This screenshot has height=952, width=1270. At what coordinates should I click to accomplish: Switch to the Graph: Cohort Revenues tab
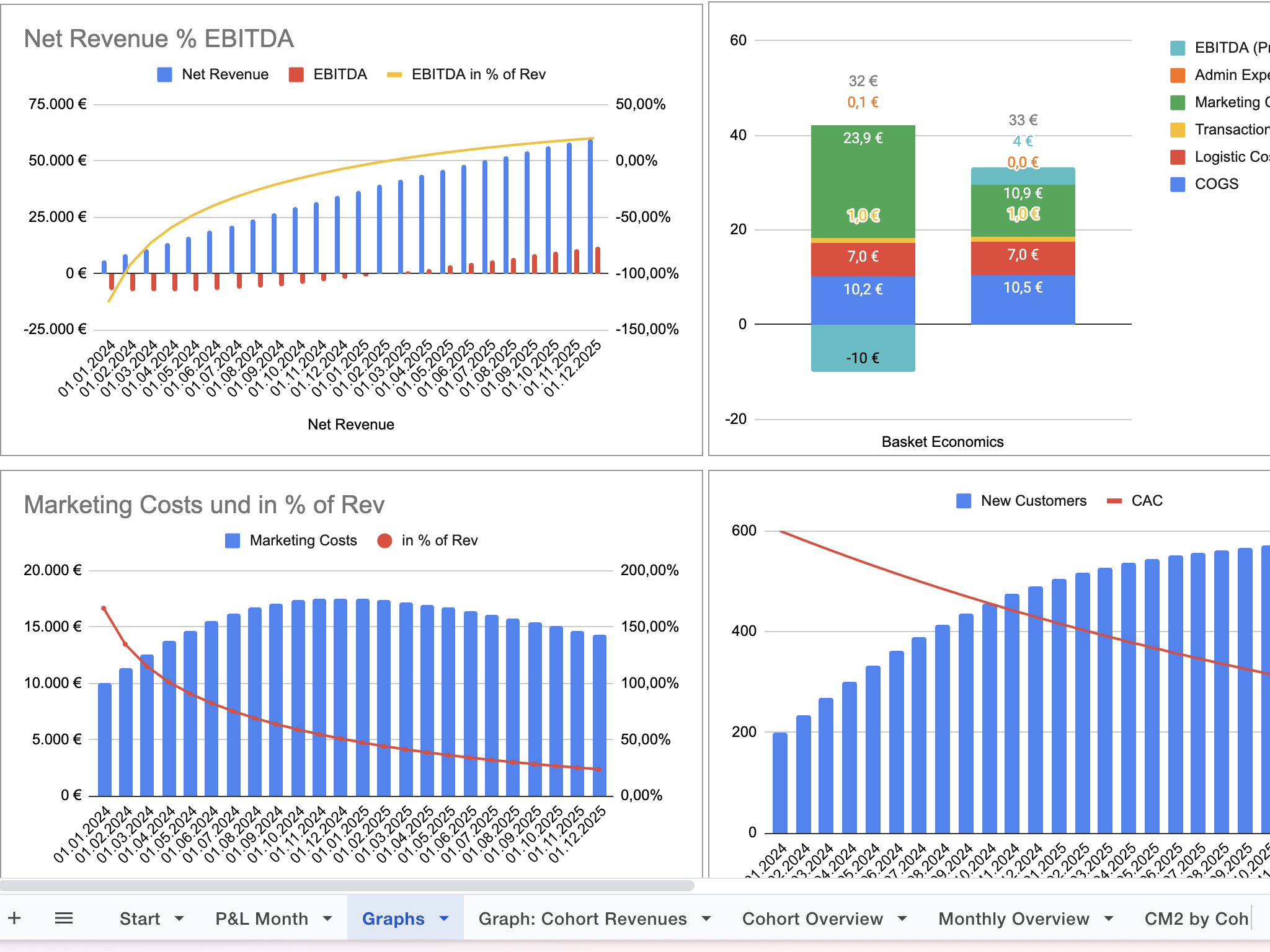point(582,919)
